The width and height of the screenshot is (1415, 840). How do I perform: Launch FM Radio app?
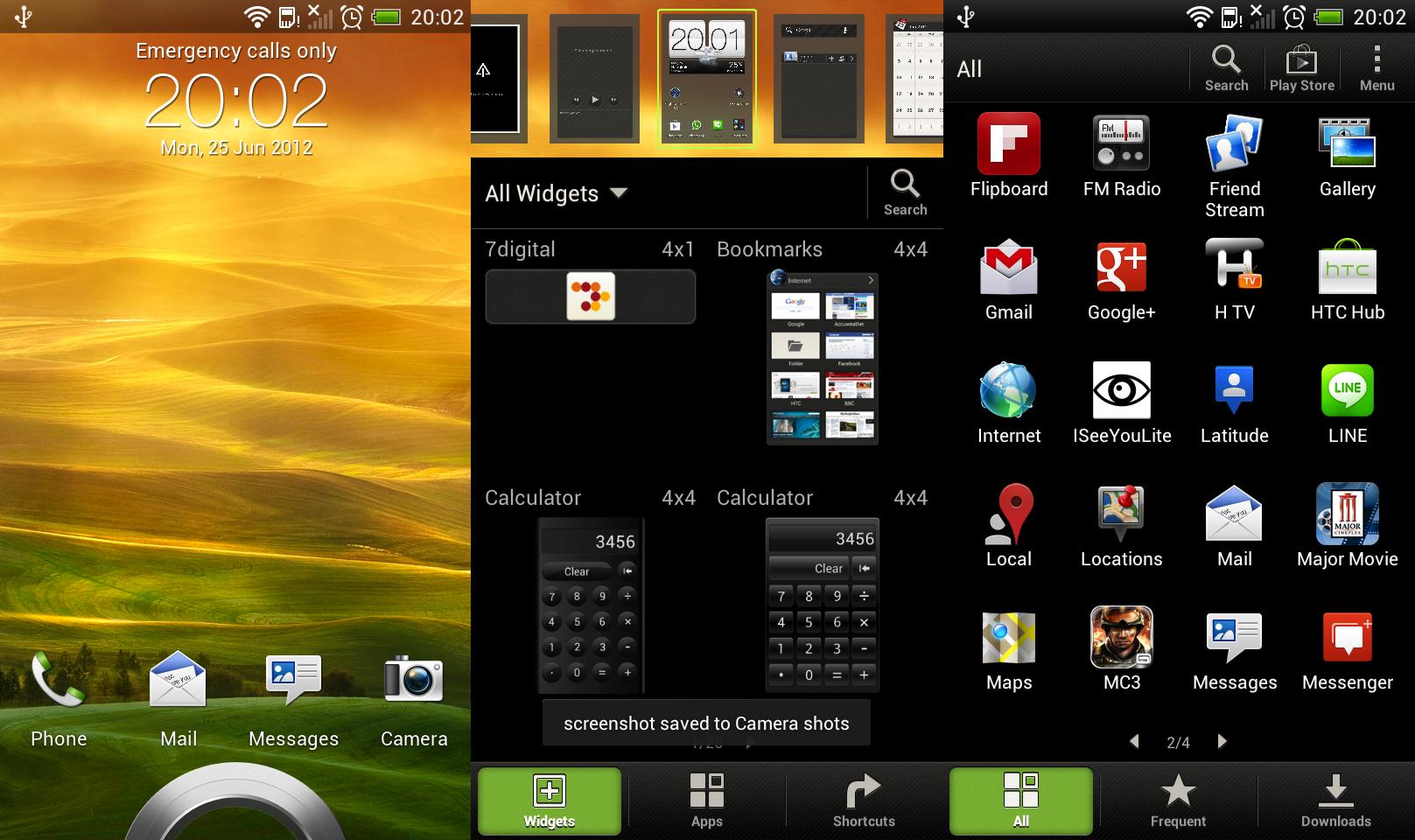[1122, 155]
